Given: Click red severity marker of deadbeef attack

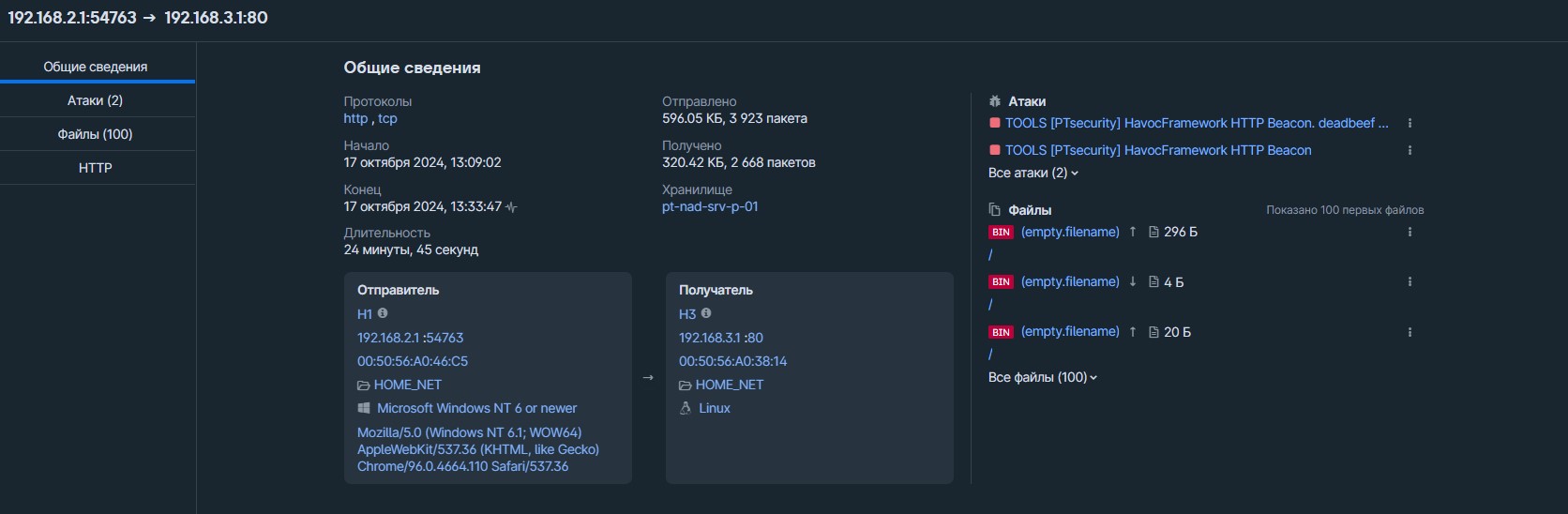Looking at the screenshot, I should [995, 123].
